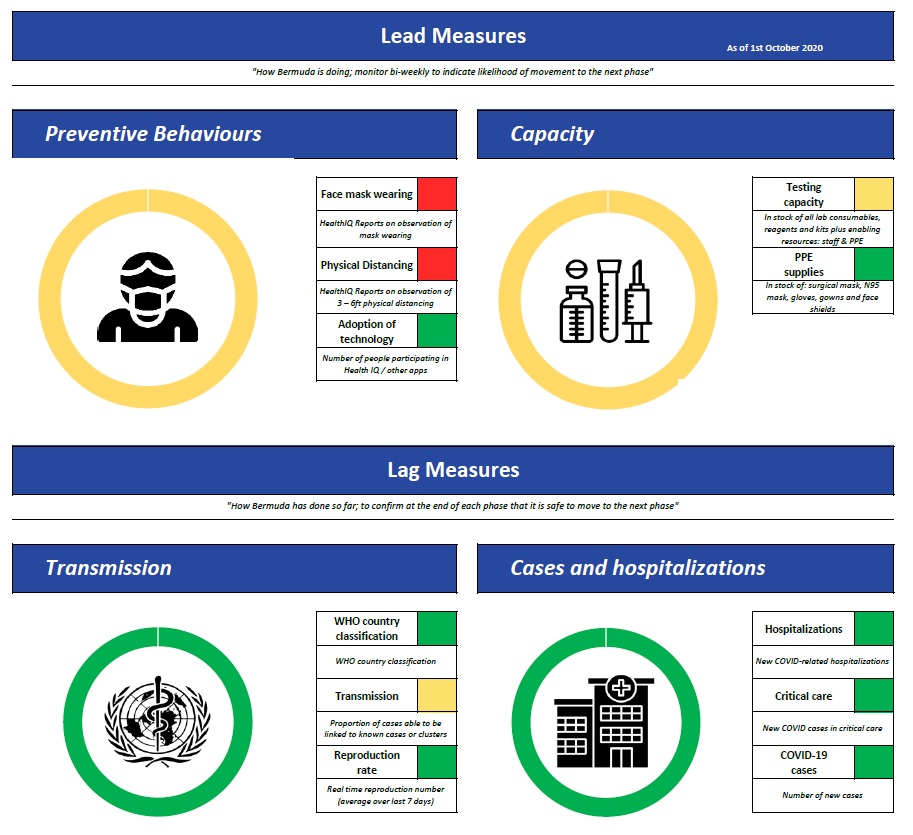Click the Lead Measures header title

[453, 36]
